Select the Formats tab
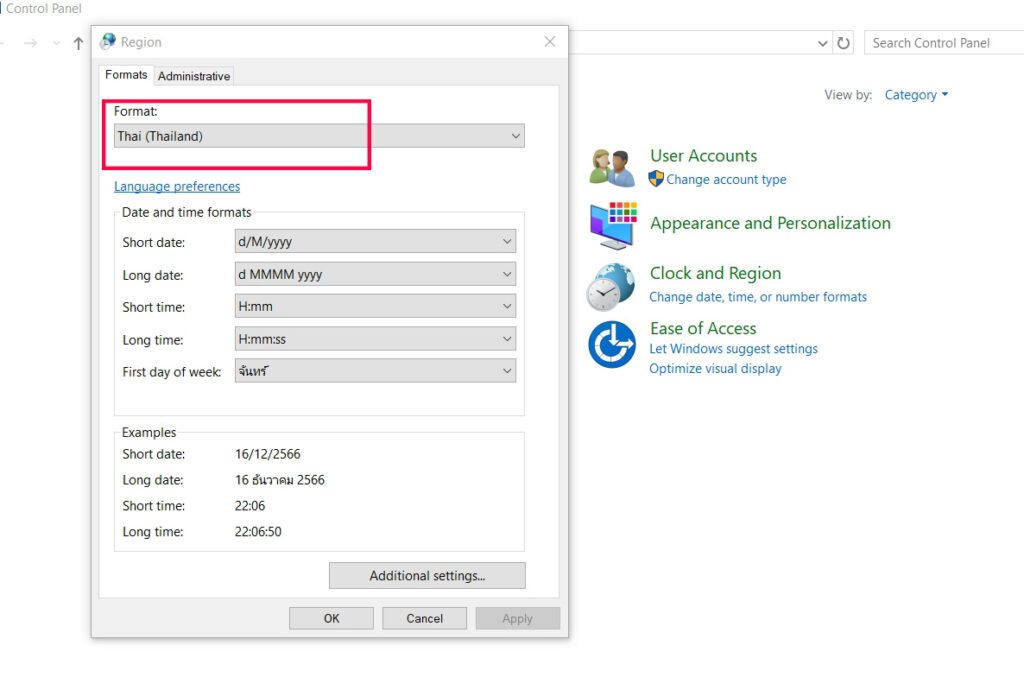Screen dimensions: 1024x677 pos(126,75)
